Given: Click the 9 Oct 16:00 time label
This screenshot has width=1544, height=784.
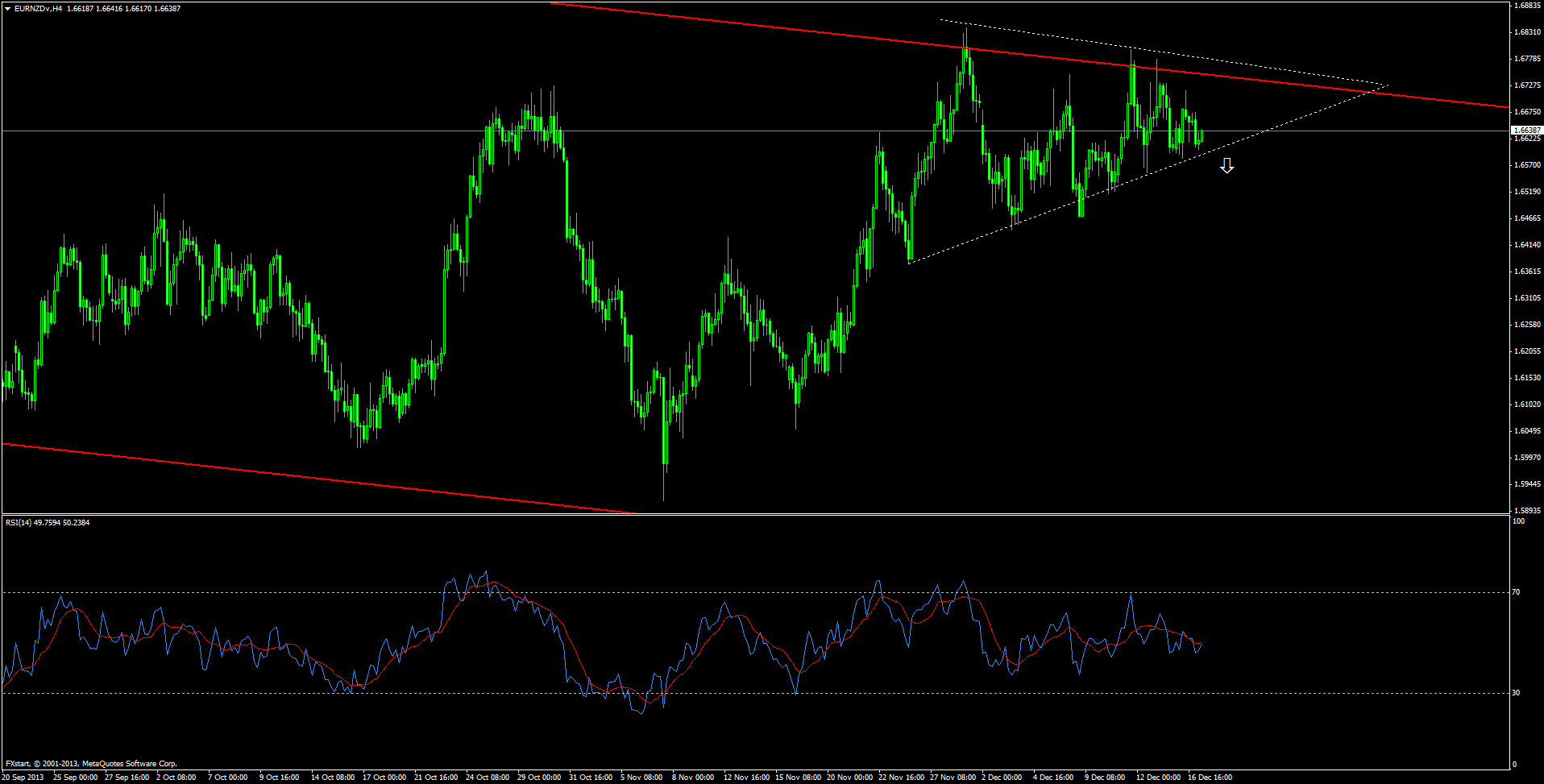Looking at the screenshot, I should click(x=279, y=778).
